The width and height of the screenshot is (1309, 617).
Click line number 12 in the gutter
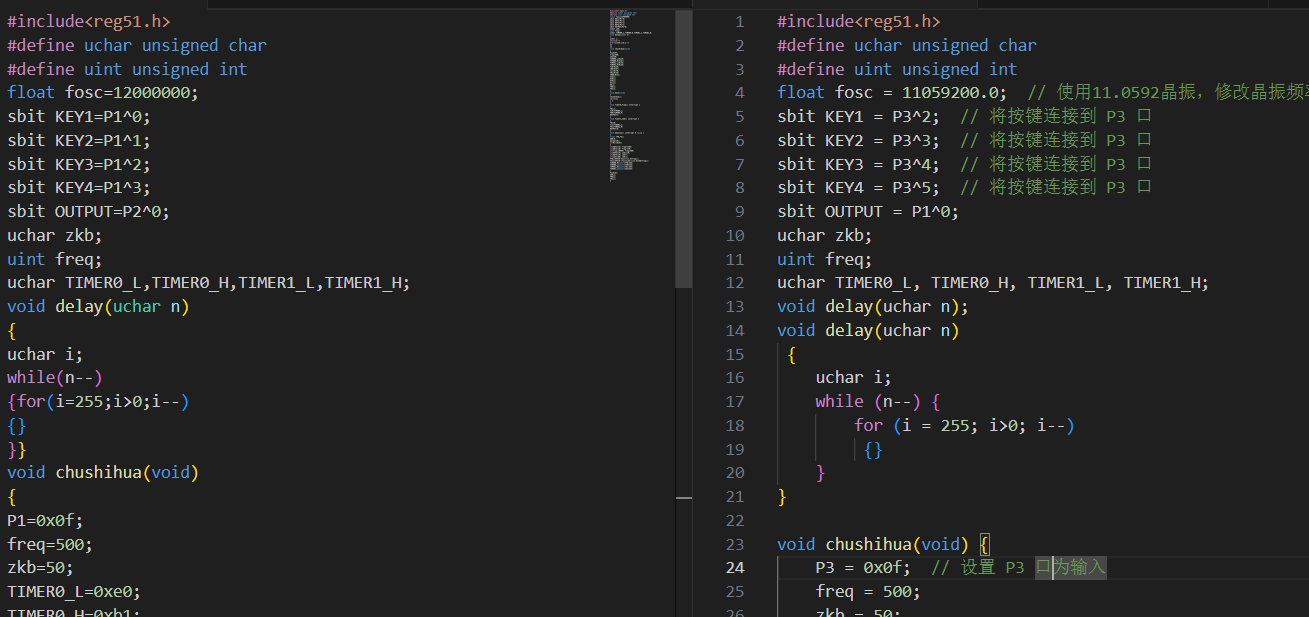735,283
